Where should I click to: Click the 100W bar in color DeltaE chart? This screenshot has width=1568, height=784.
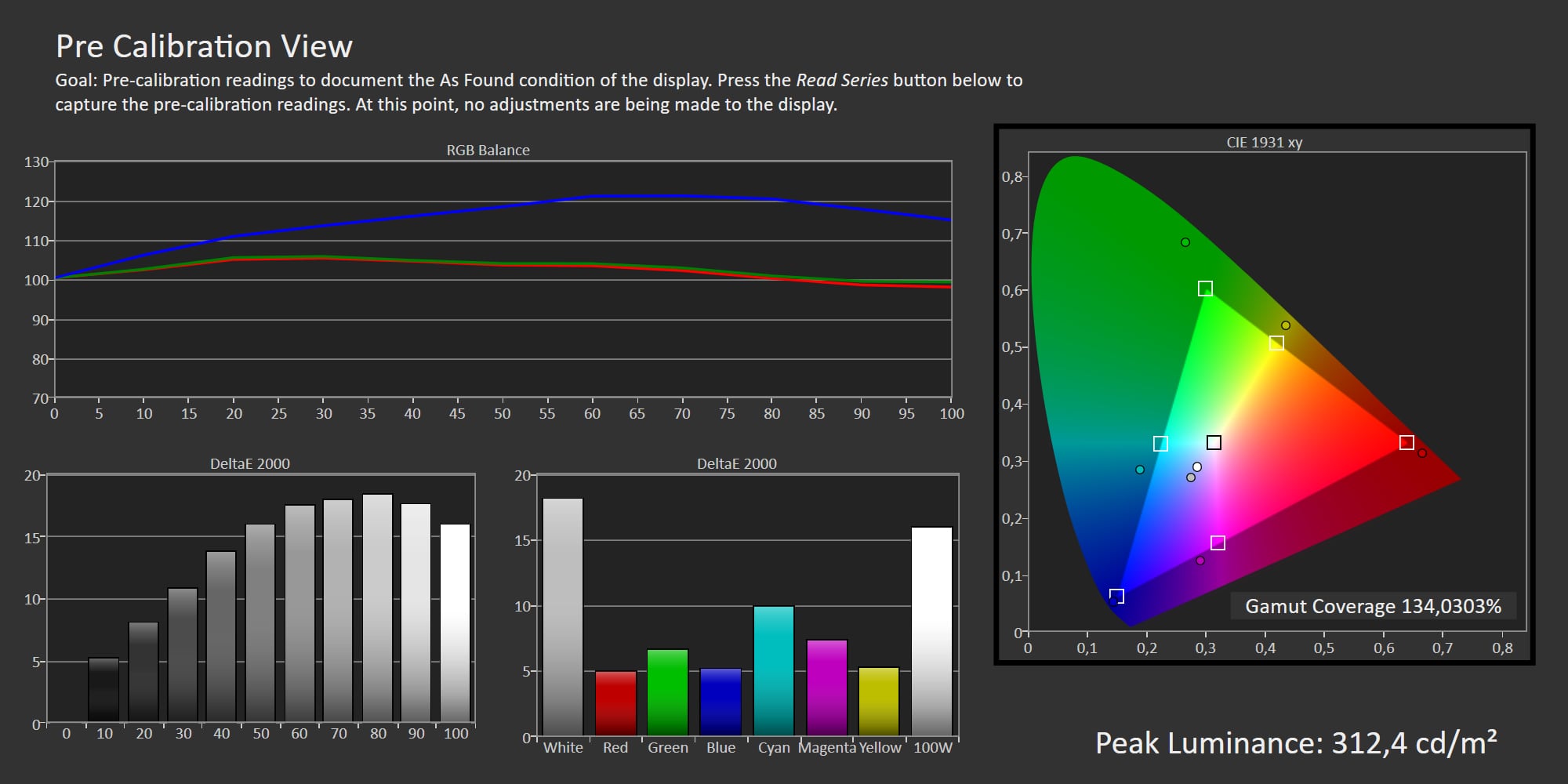(931, 631)
